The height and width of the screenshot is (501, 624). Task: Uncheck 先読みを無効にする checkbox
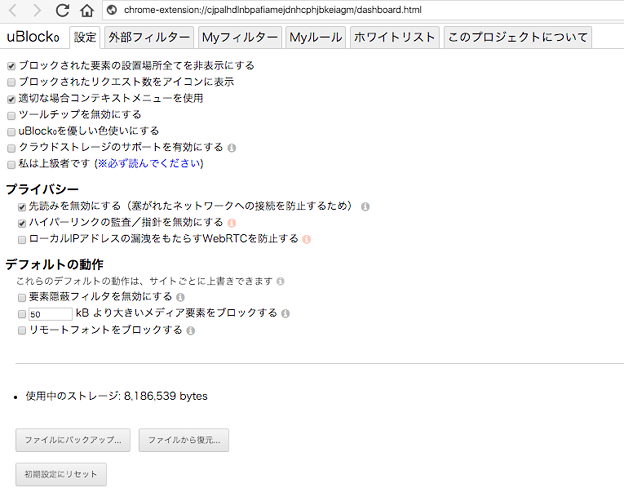click(x=22, y=207)
